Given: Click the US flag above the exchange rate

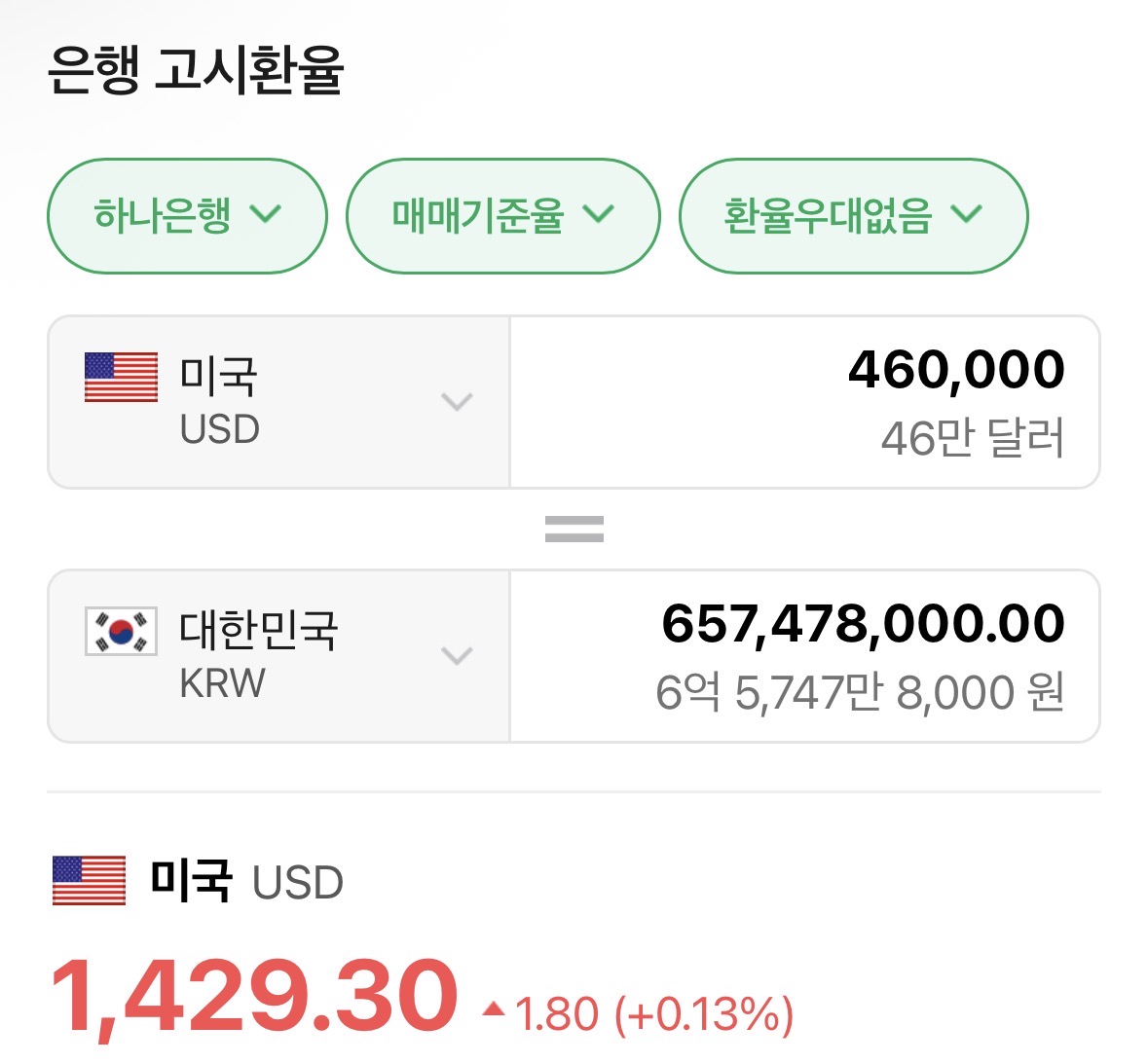Looking at the screenshot, I should (x=89, y=881).
